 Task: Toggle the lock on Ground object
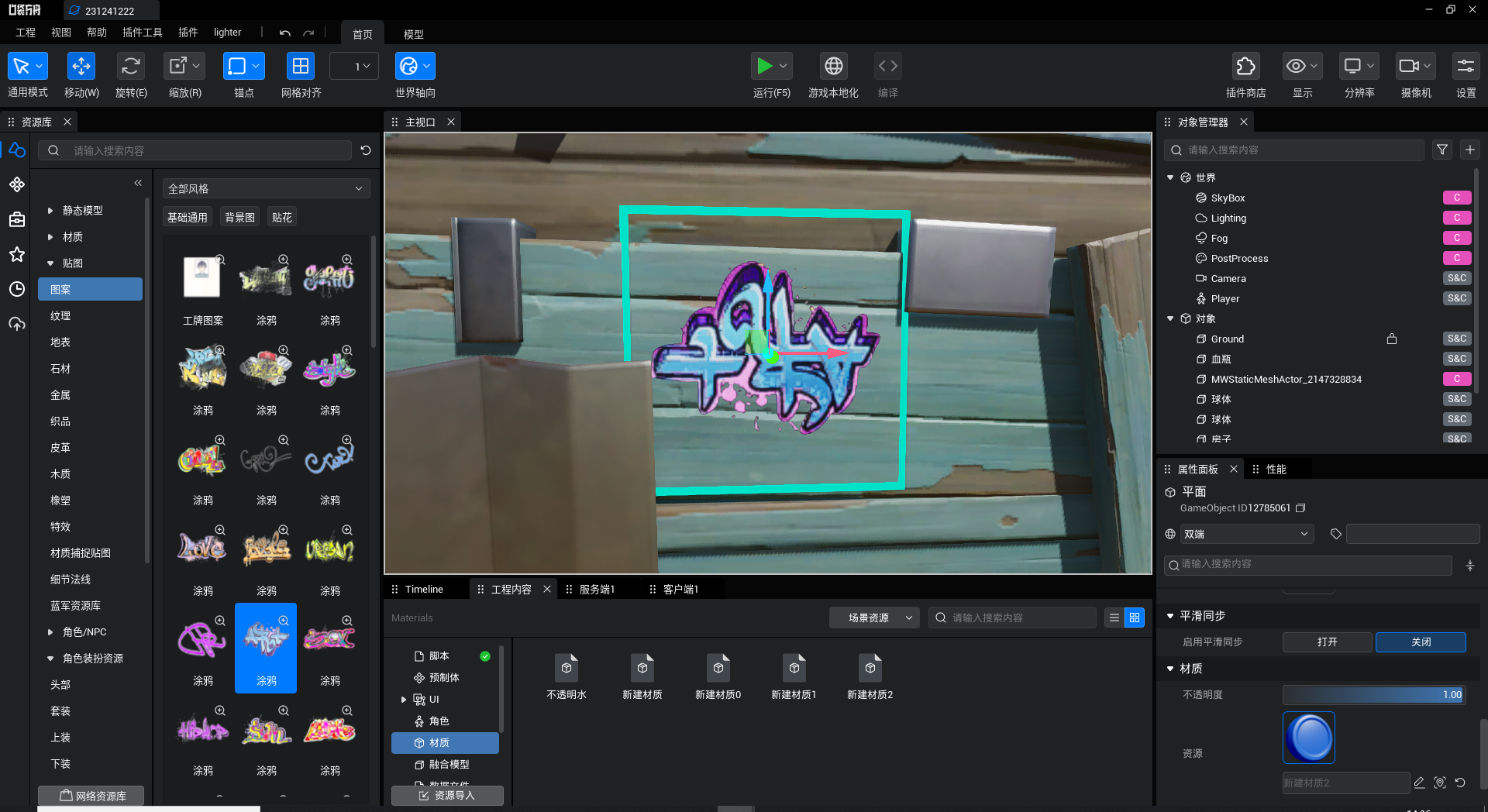tap(1392, 339)
